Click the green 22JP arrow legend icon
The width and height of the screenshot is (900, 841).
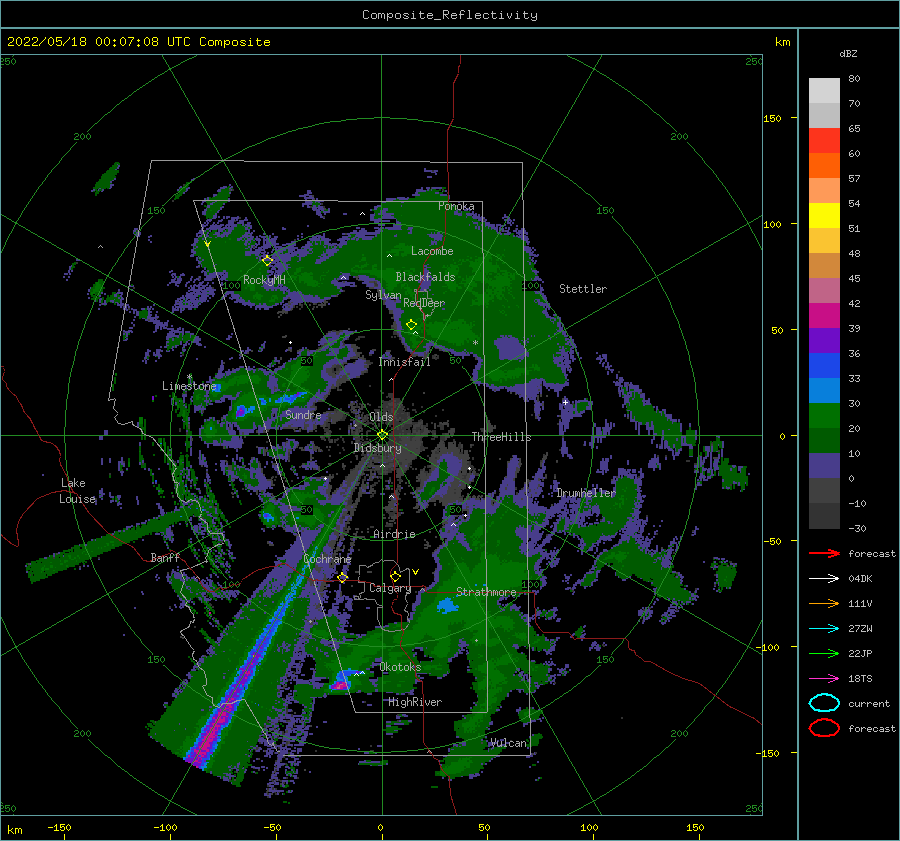824,653
